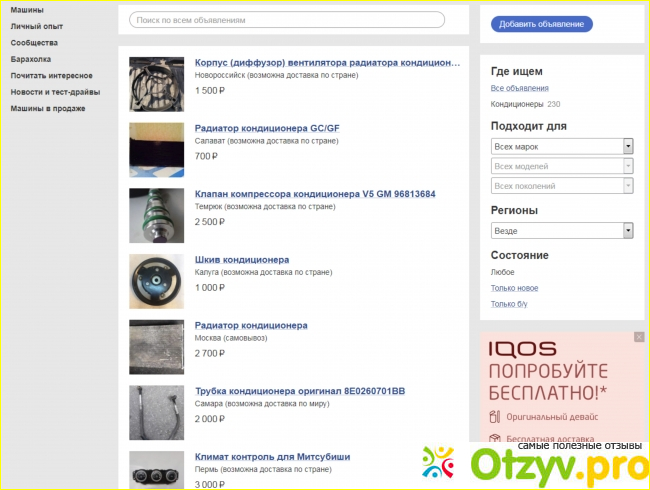Viewport: 650px width, 490px height.
Task: Click the Трубка кондиционера pipe thumbnail
Action: click(156, 412)
